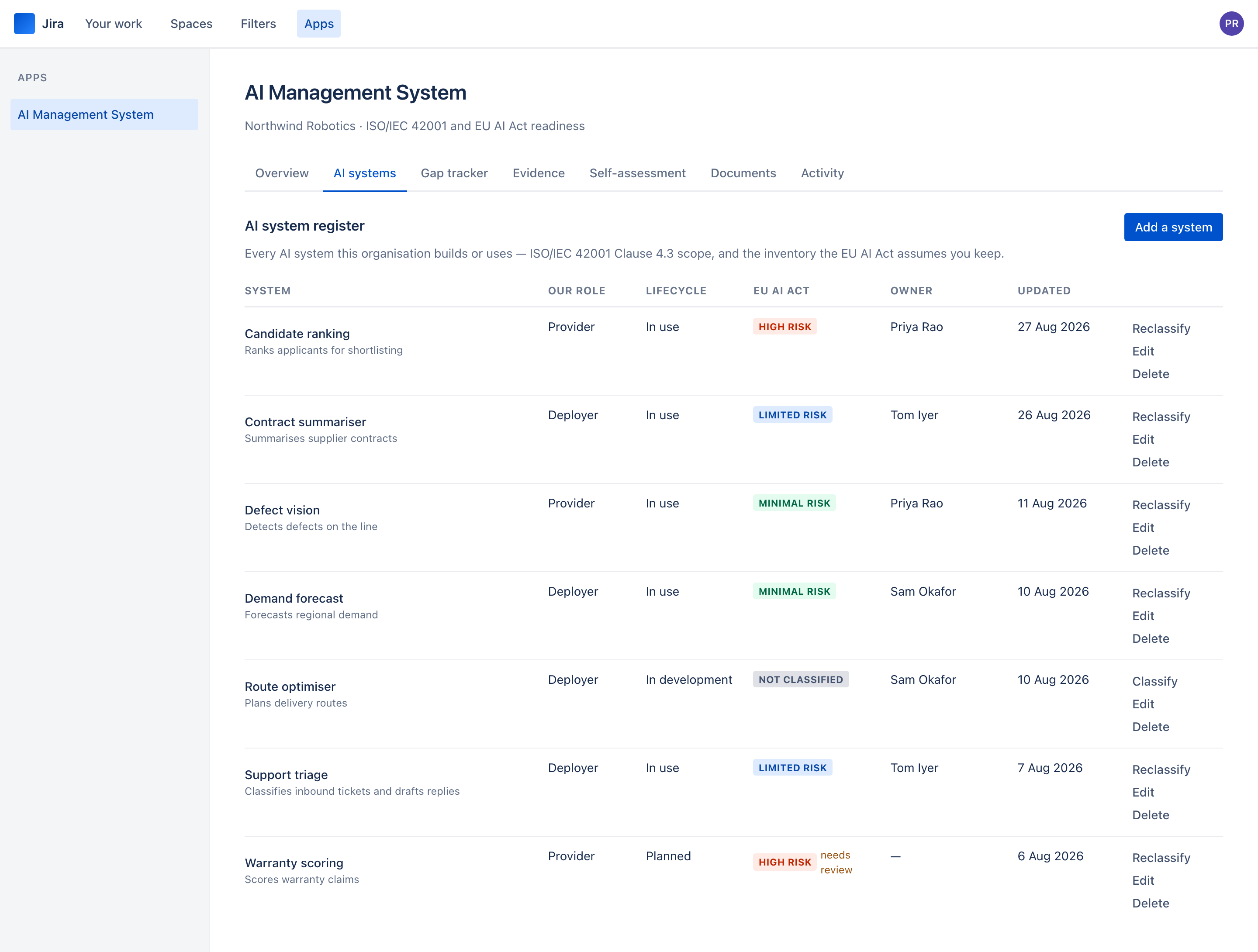Click the HIGH RISK badge for Candidate ranking
1258x952 pixels.
tap(784, 327)
